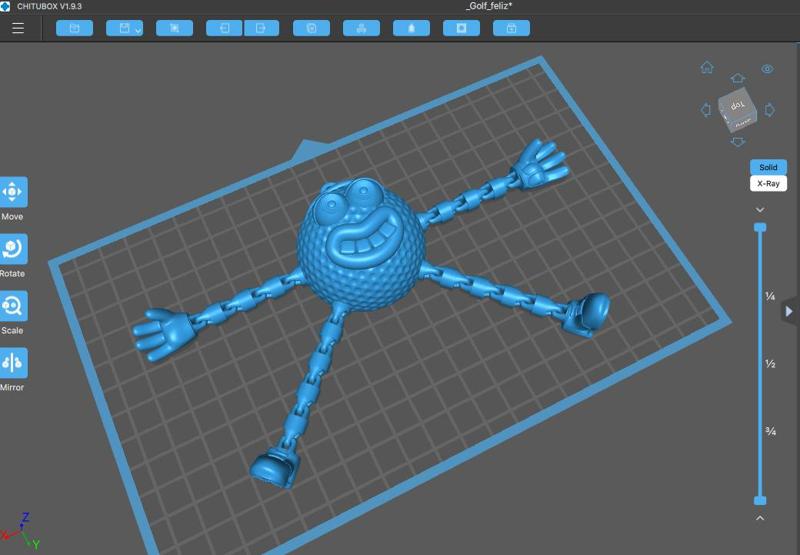The image size is (800, 555).
Task: Click up chevron below layer slider
Action: point(760,518)
